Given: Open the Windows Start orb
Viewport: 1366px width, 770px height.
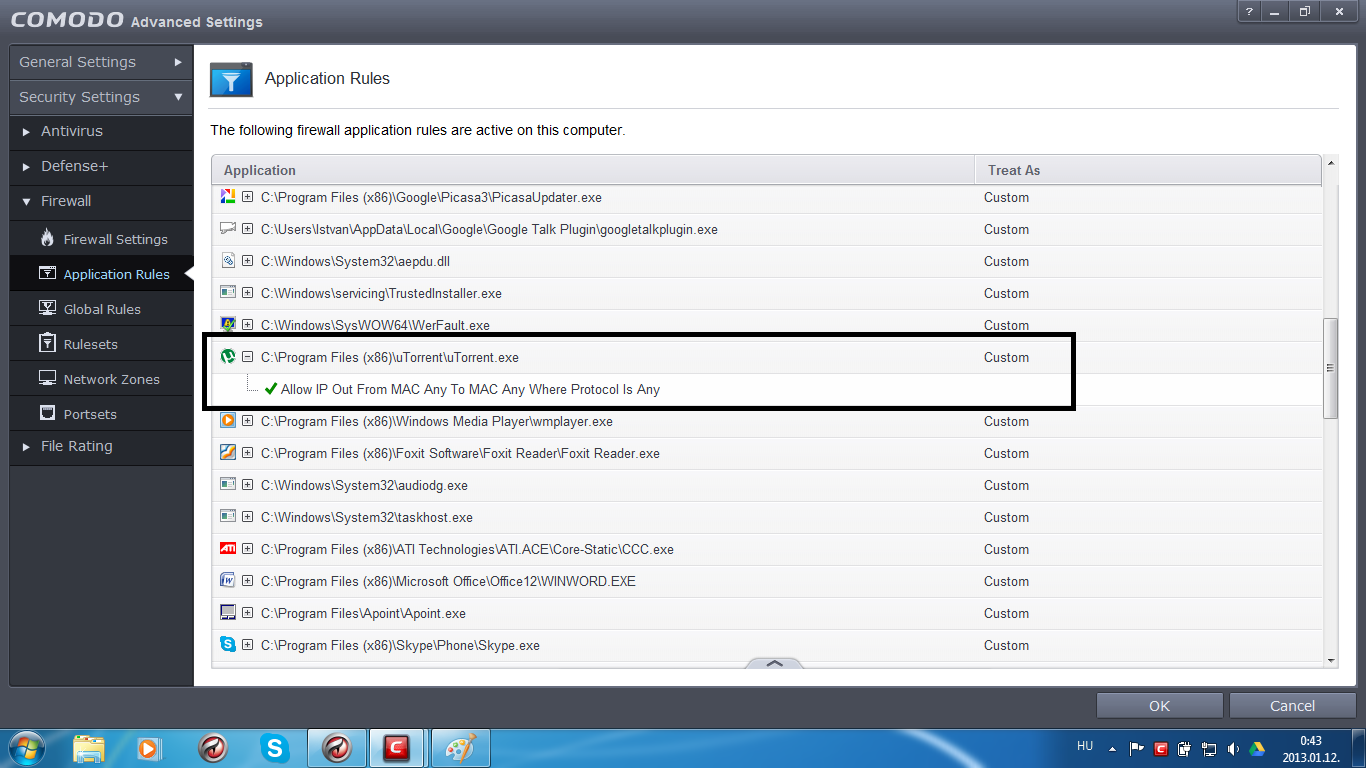Looking at the screenshot, I should pos(26,748).
